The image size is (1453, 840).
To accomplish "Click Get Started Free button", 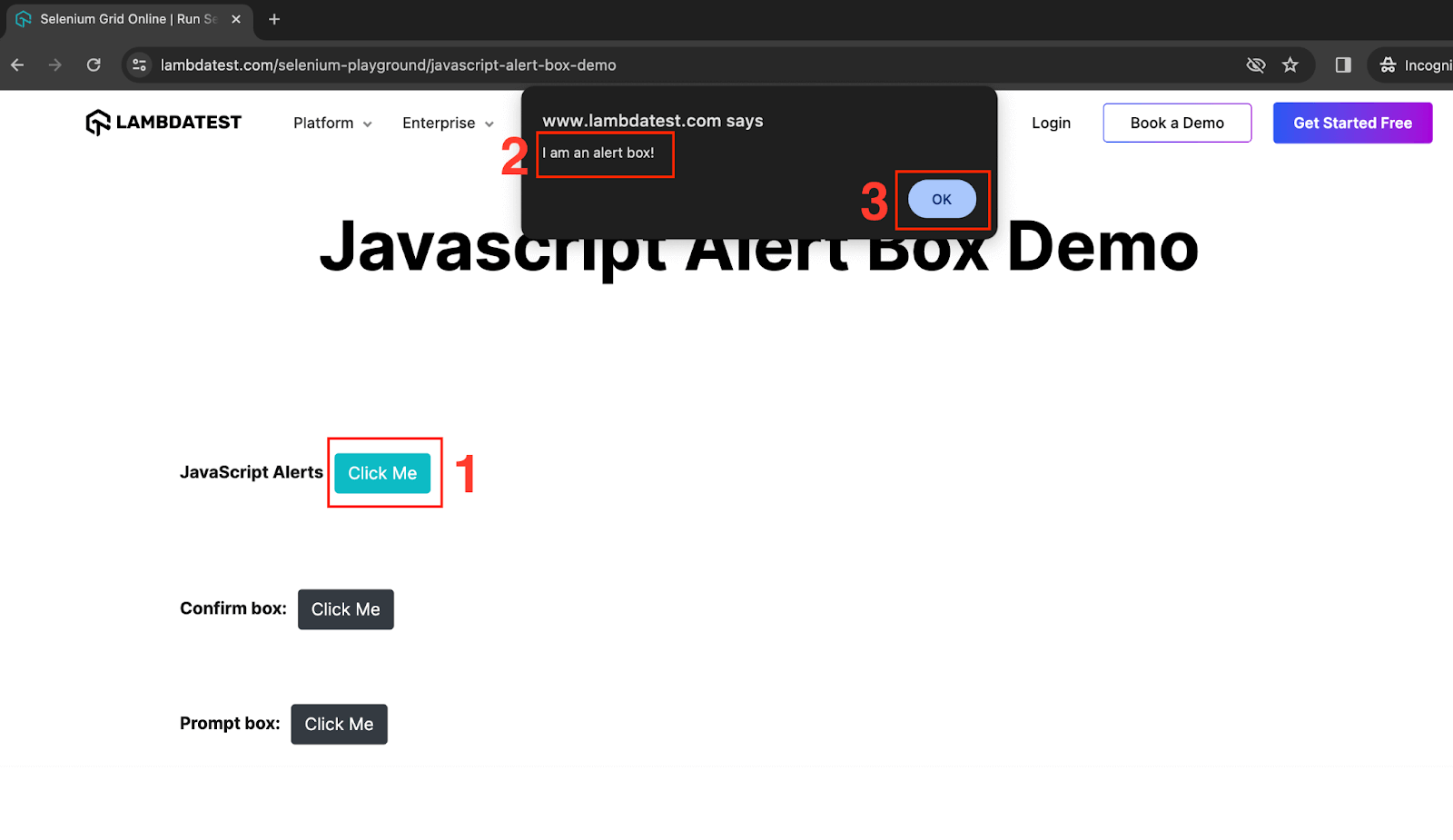I will (x=1352, y=123).
